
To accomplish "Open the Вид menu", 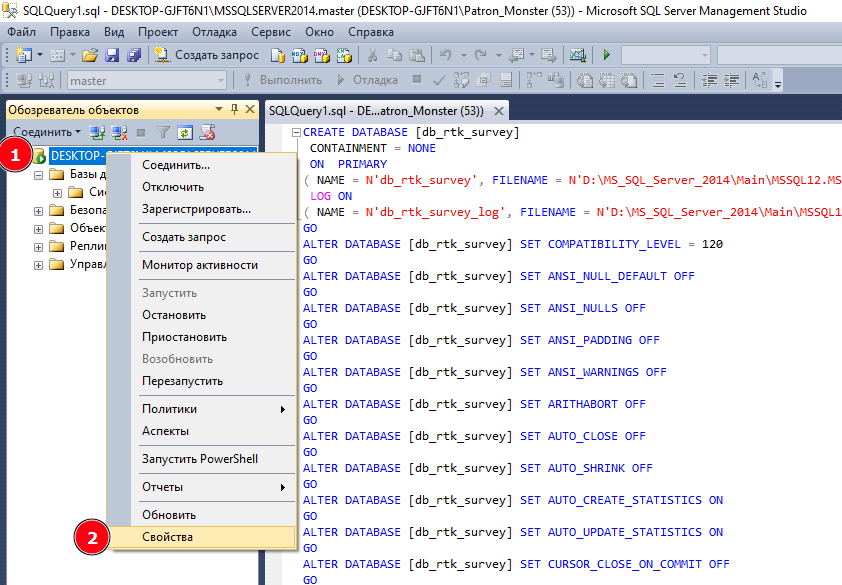I will pos(114,32).
